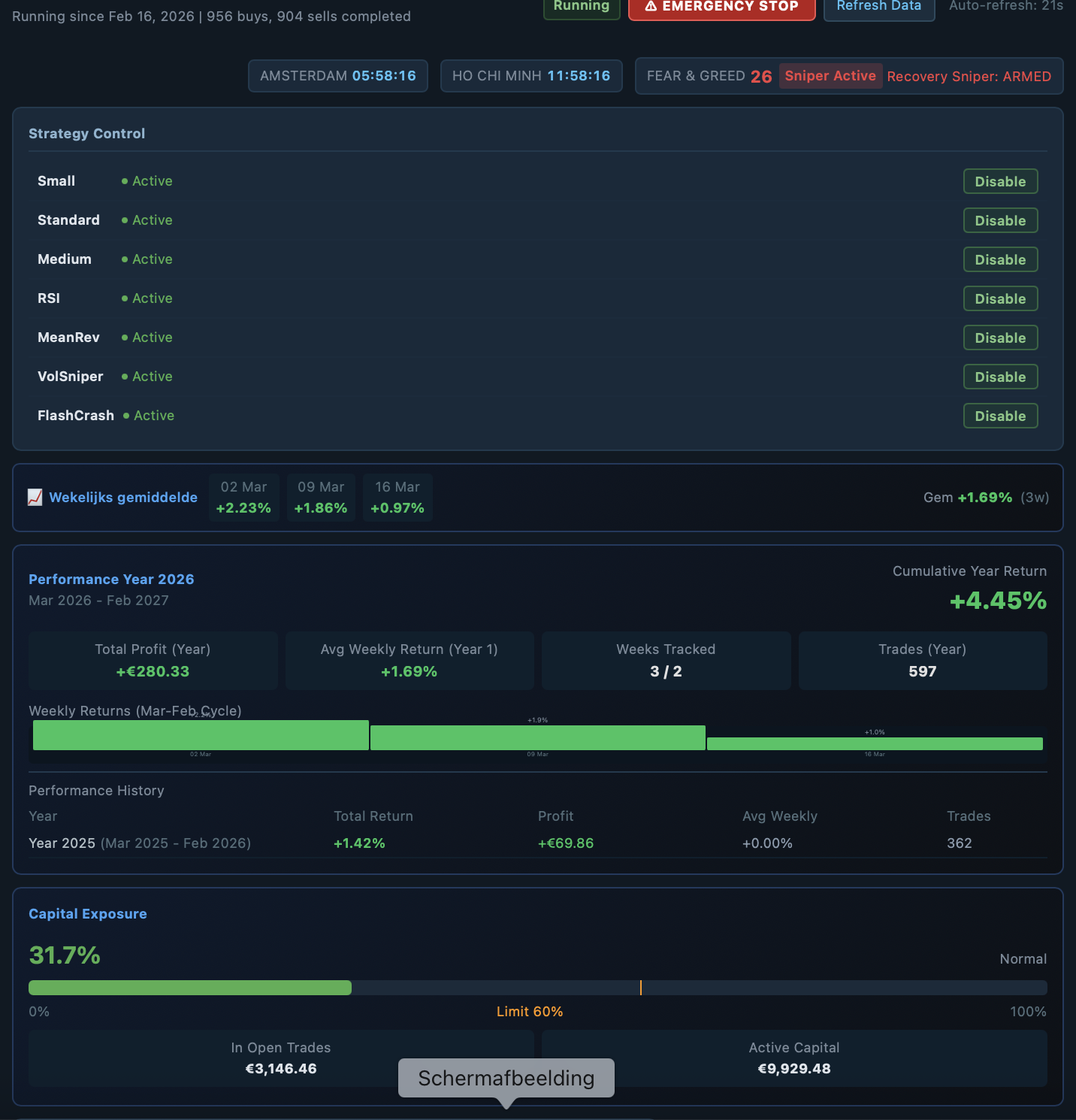Image resolution: width=1076 pixels, height=1120 pixels.
Task: Click the Limit 60% marker on the exposure bar
Action: click(x=641, y=987)
